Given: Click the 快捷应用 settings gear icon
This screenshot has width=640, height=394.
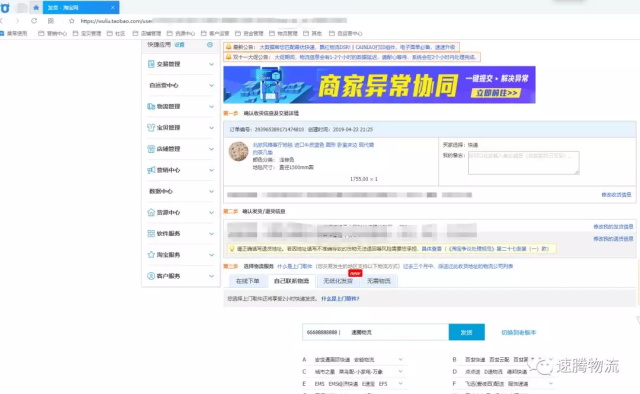Looking at the screenshot, I should click(210, 45).
